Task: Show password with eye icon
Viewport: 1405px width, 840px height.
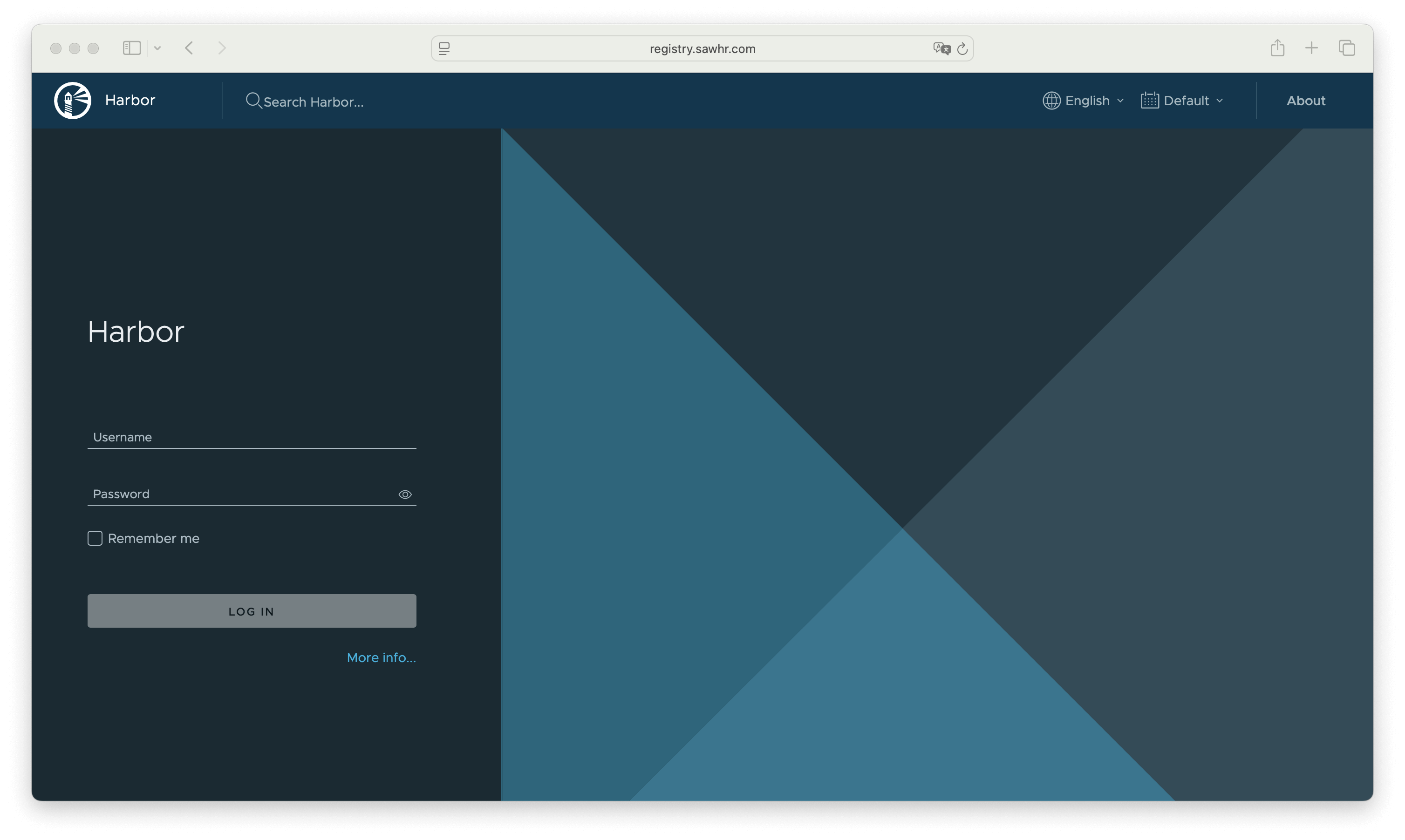Action: (405, 494)
